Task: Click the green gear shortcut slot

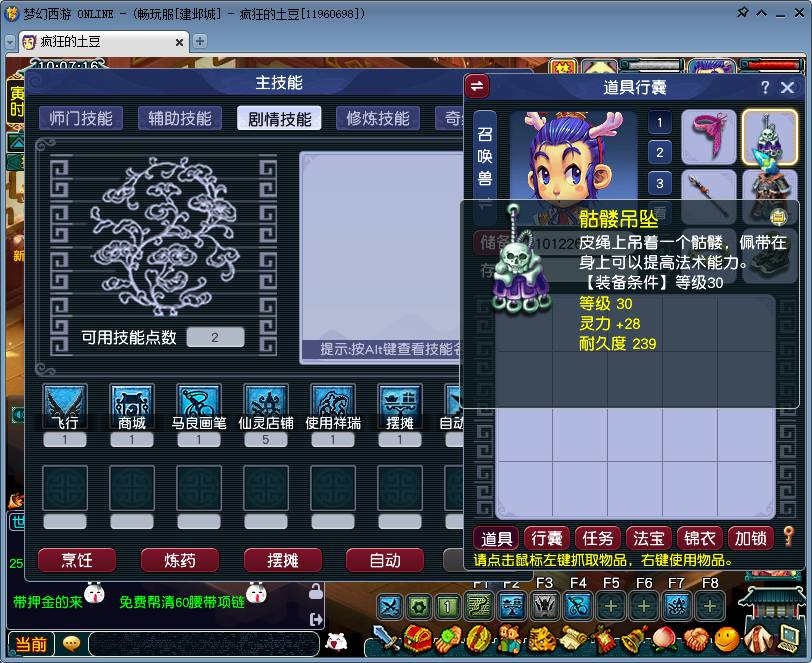Action: 419,606
